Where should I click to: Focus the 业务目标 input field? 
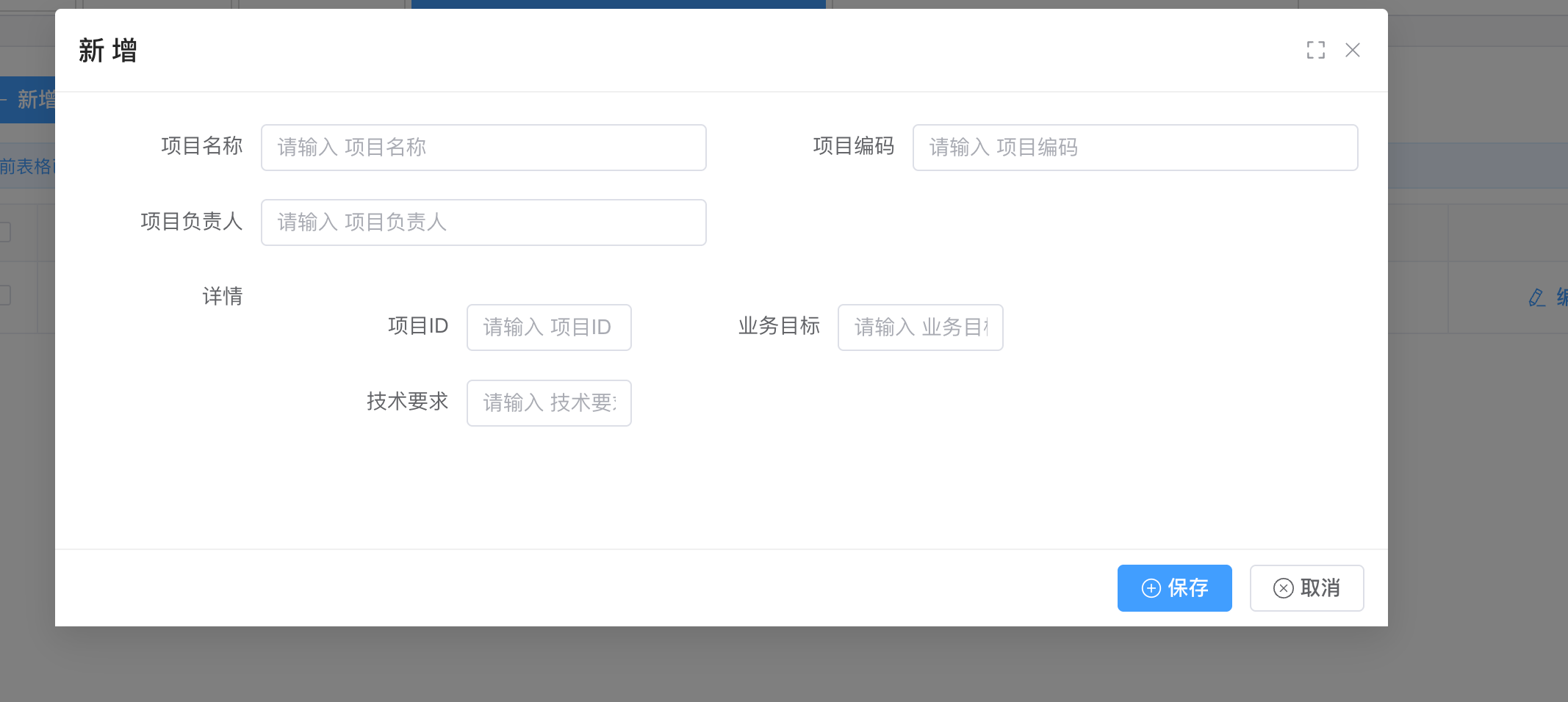(920, 328)
